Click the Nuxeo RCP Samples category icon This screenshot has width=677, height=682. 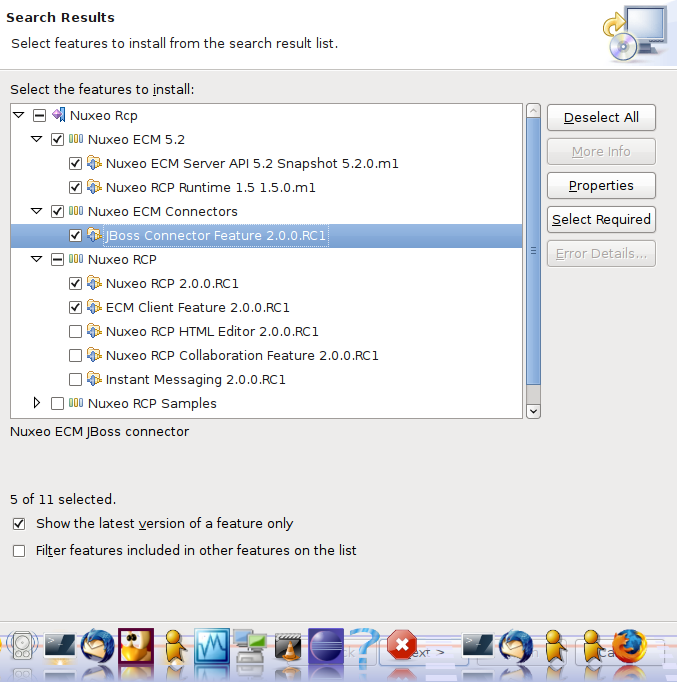click(x=76, y=403)
